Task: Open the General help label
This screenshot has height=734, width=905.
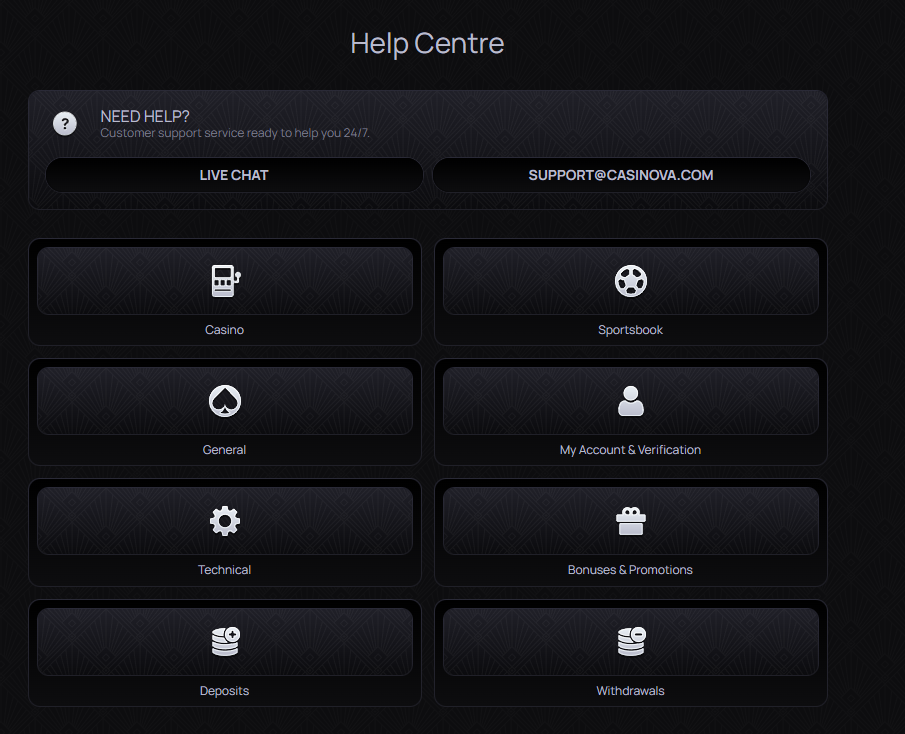Action: pos(225,450)
